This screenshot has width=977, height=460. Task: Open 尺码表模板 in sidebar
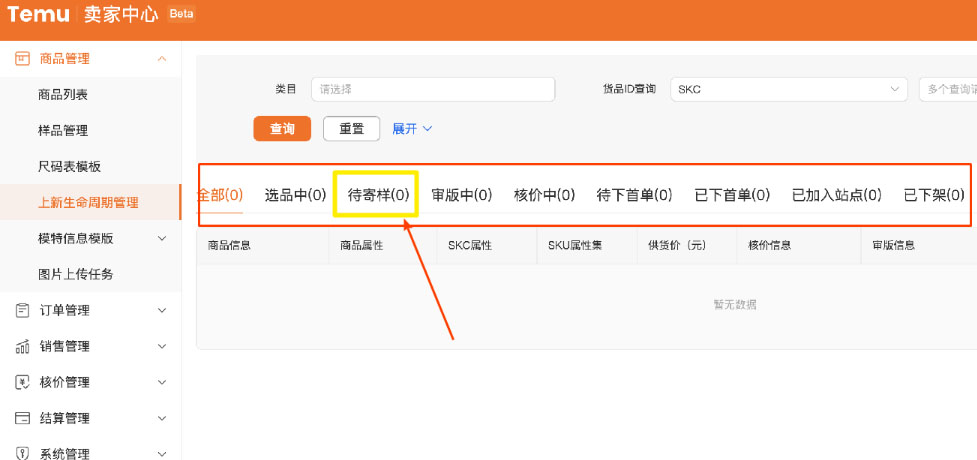pyautogui.click(x=69, y=166)
